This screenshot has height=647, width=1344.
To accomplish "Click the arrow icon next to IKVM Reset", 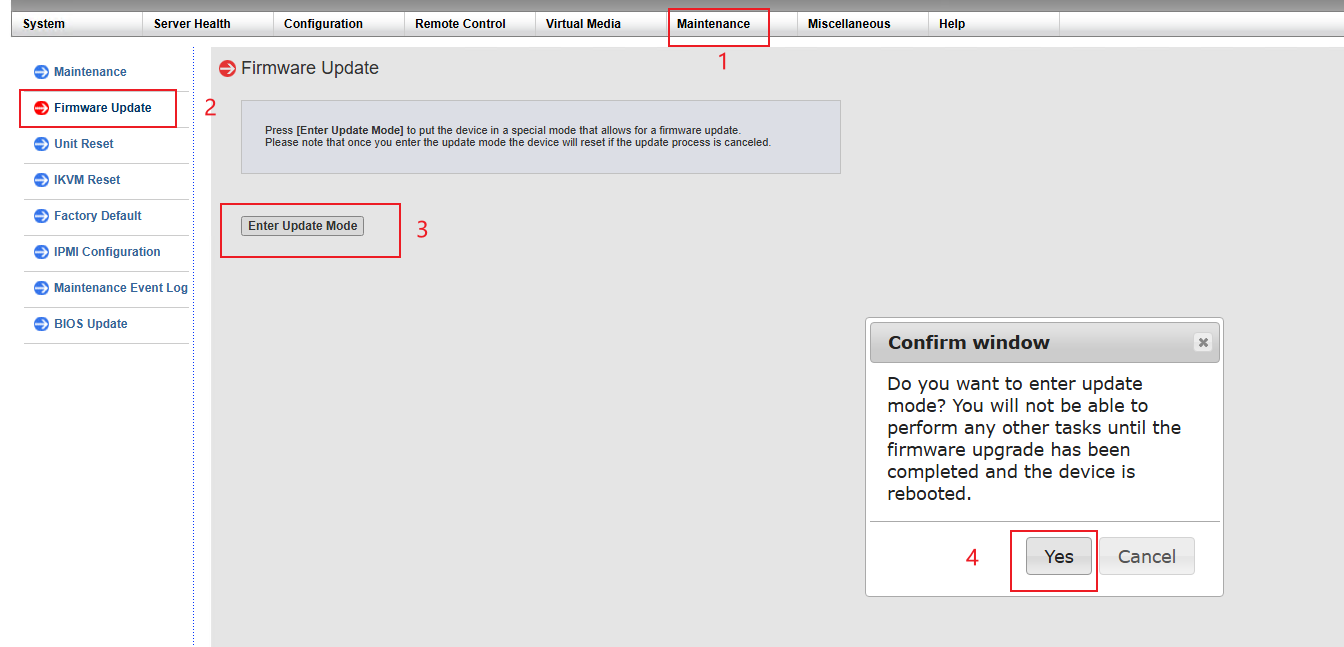I will [41, 180].
